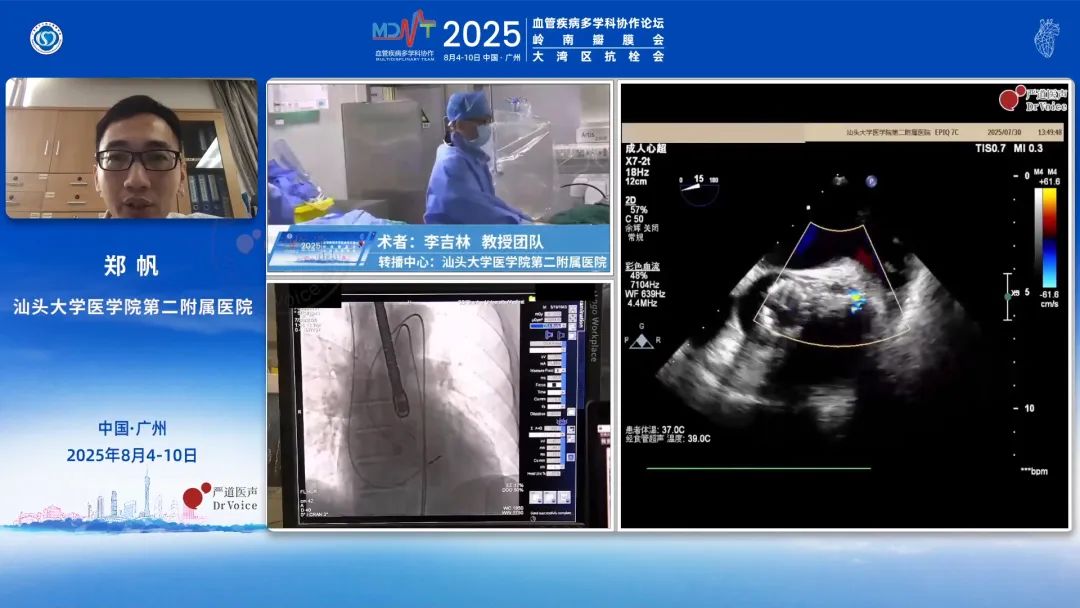Click the underlined 2D mode label
This screenshot has height=608, width=1080.
tap(633, 198)
